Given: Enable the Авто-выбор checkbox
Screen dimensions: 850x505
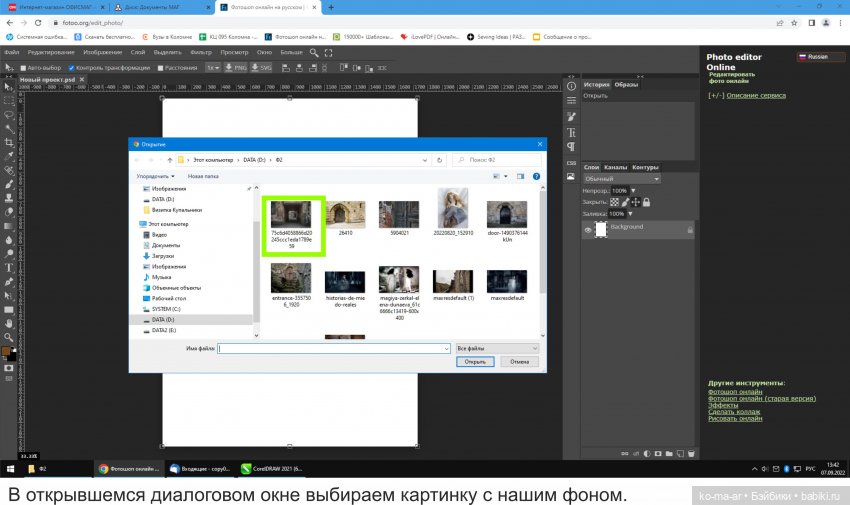Looking at the screenshot, I should 22,68.
